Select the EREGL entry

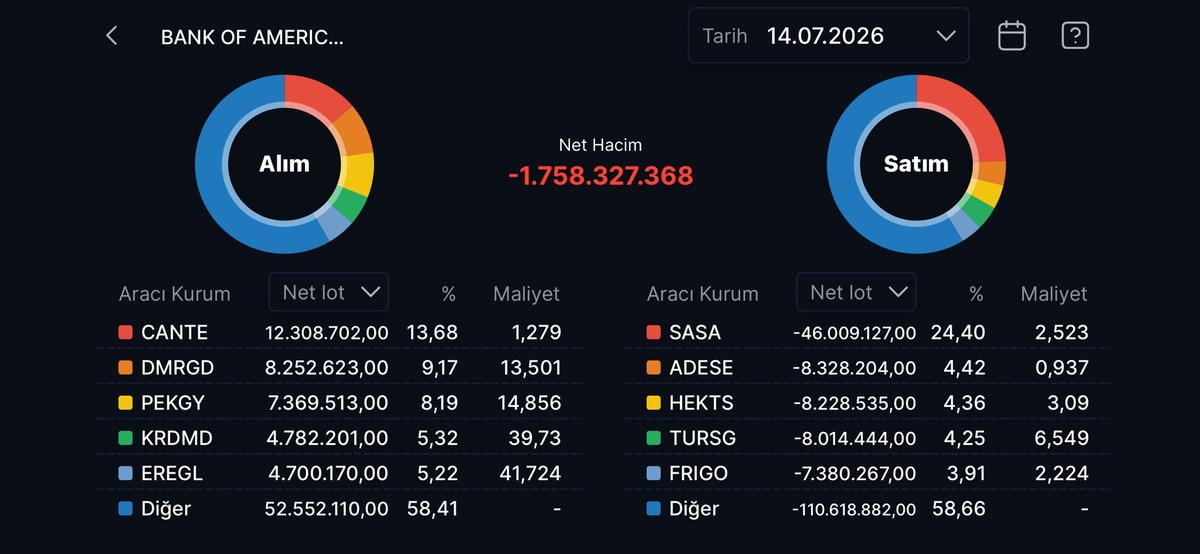340,473
